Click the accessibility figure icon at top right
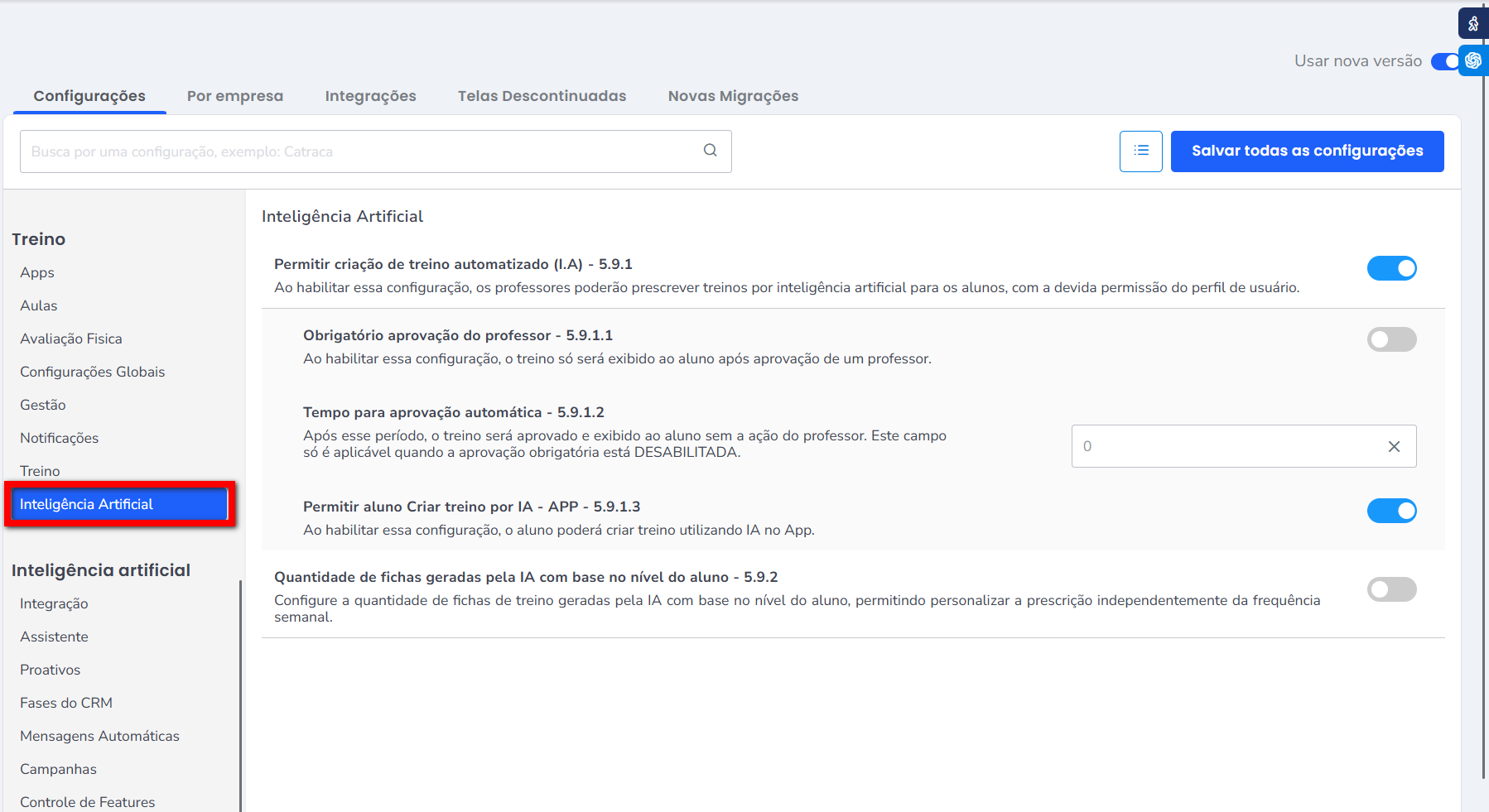This screenshot has height=812, width=1489. tap(1473, 23)
